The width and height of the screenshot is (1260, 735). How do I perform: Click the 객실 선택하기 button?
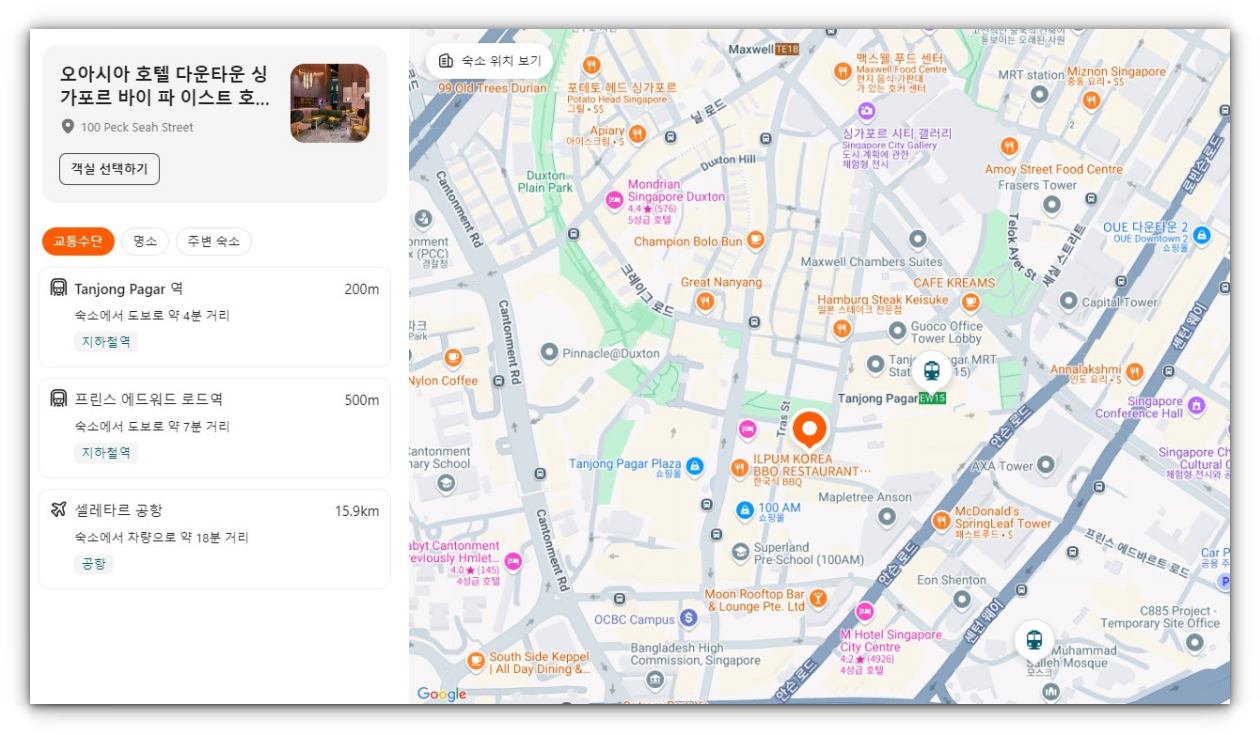click(110, 169)
